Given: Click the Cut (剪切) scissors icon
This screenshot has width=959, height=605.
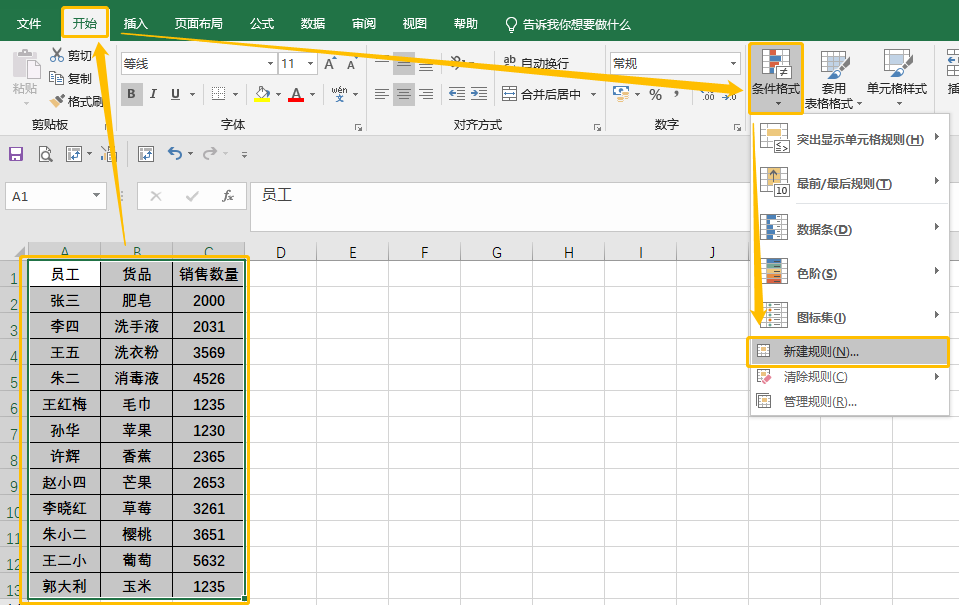Looking at the screenshot, I should pos(57,55).
